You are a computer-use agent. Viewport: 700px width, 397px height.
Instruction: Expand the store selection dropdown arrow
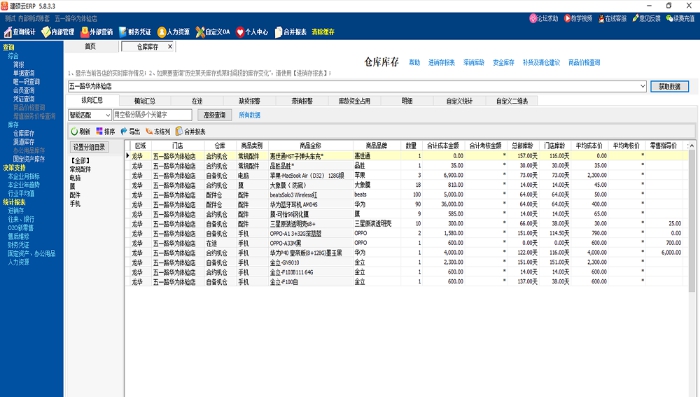point(642,86)
